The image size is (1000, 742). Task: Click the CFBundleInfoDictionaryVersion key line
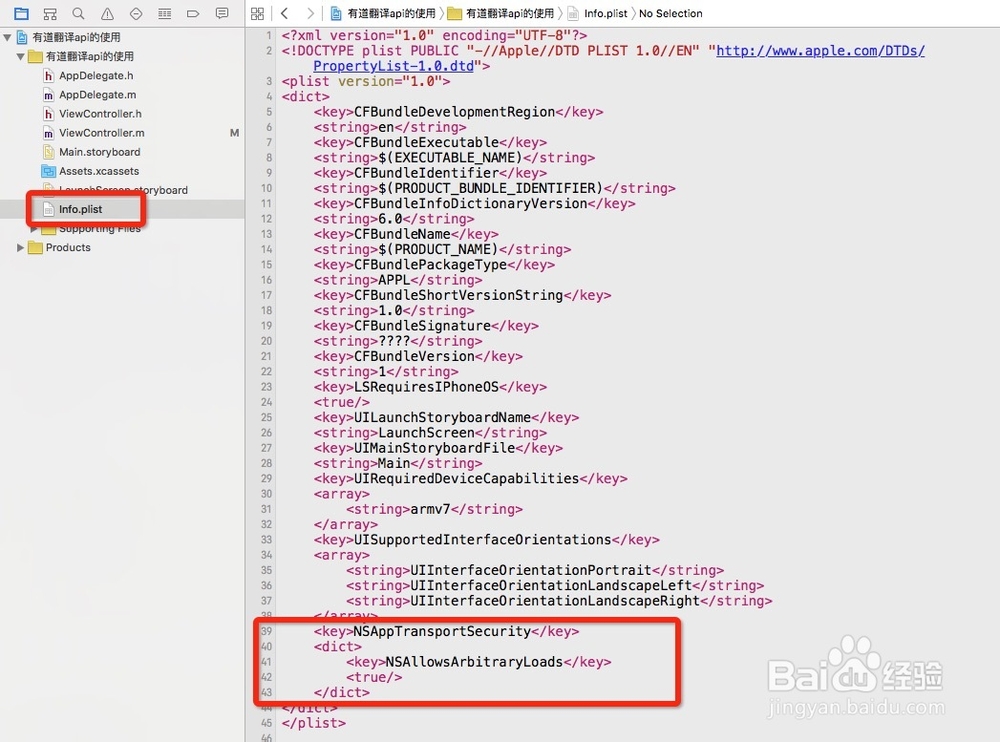[x=474, y=204]
